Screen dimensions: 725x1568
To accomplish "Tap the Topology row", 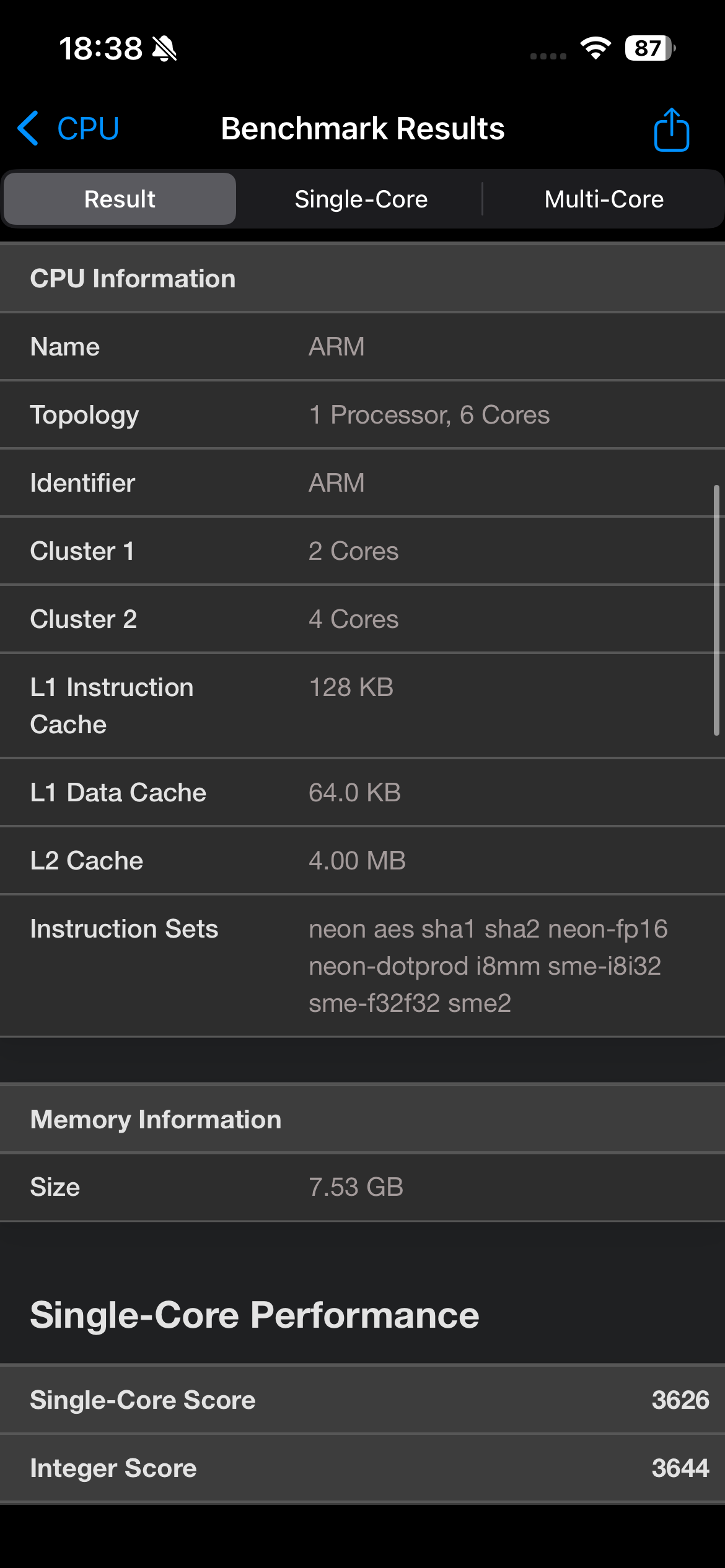I will coord(362,415).
